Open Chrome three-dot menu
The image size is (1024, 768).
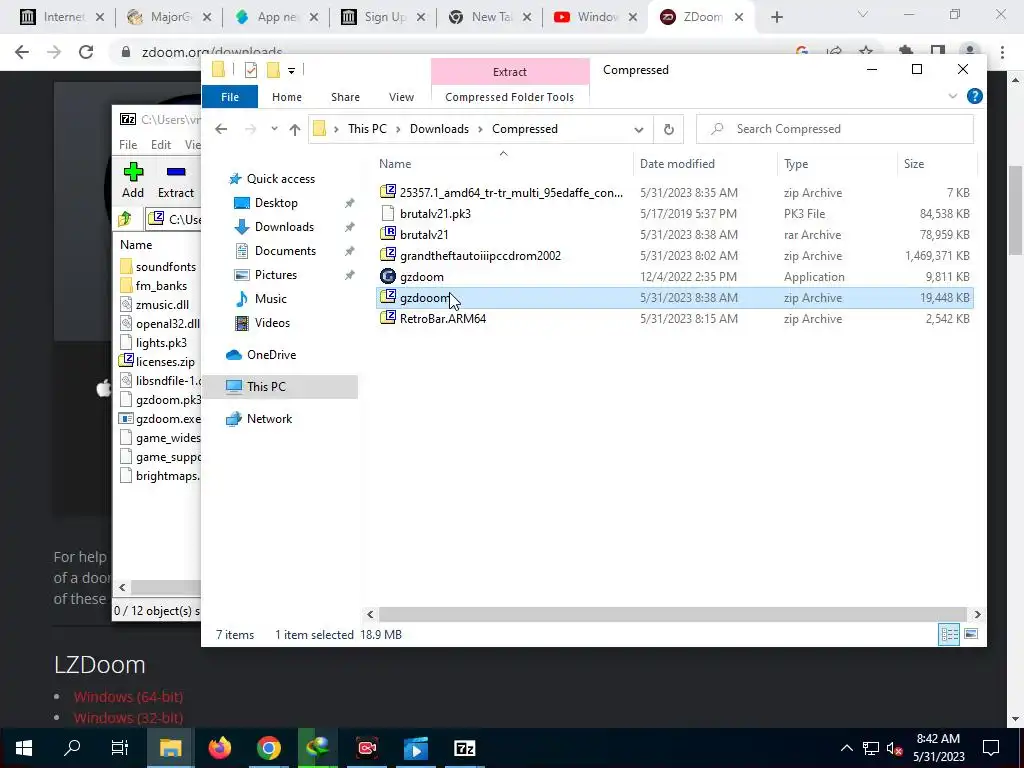click(1002, 52)
